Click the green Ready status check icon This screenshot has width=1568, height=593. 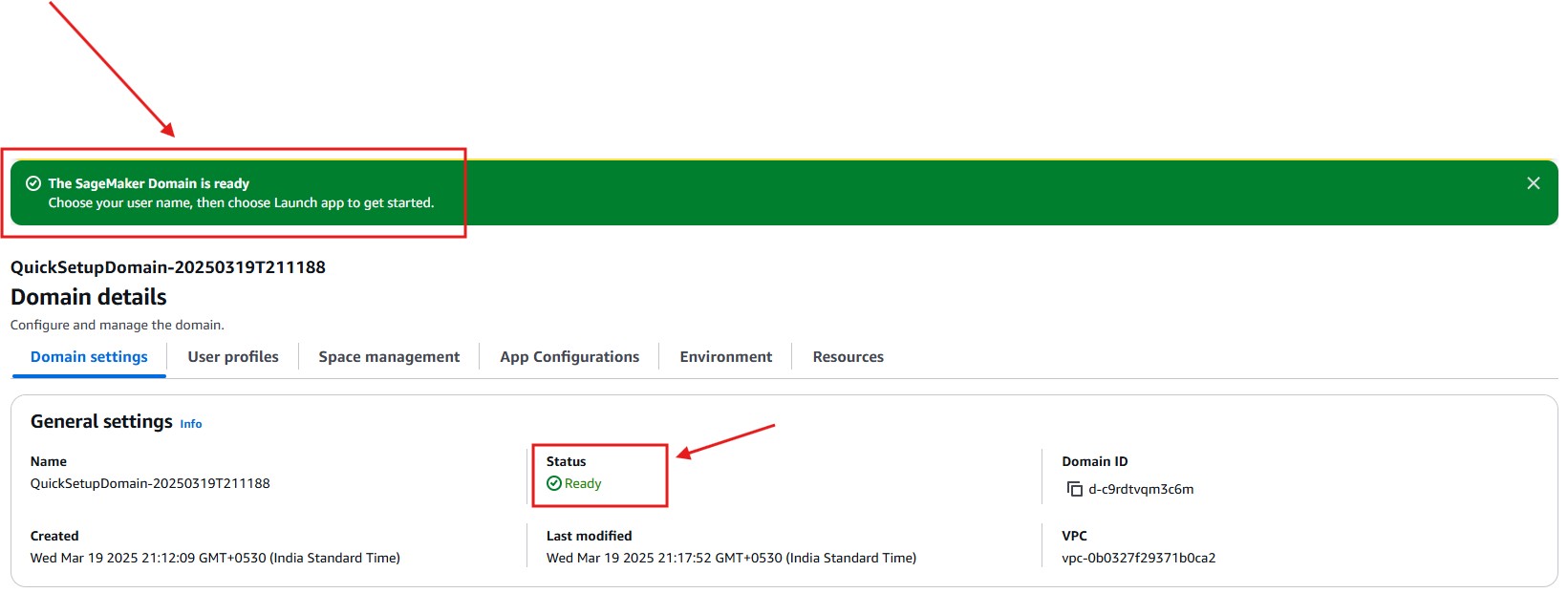[553, 484]
